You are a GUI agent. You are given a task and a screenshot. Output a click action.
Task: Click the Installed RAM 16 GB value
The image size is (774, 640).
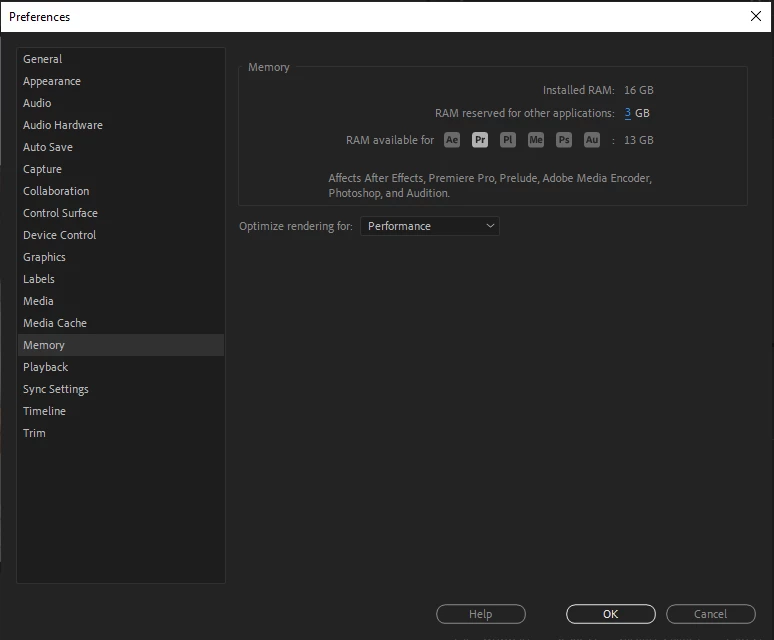point(639,90)
